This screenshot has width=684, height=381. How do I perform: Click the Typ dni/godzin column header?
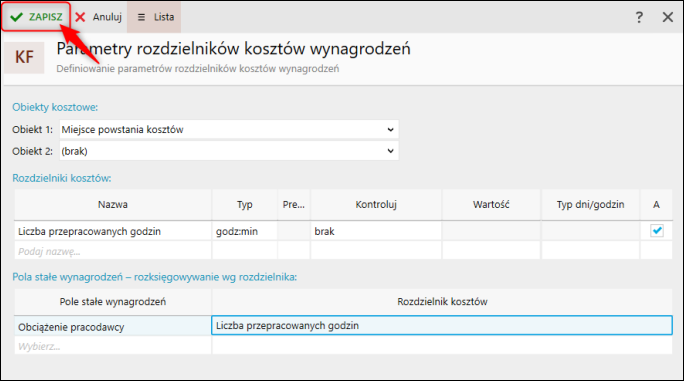(591, 205)
